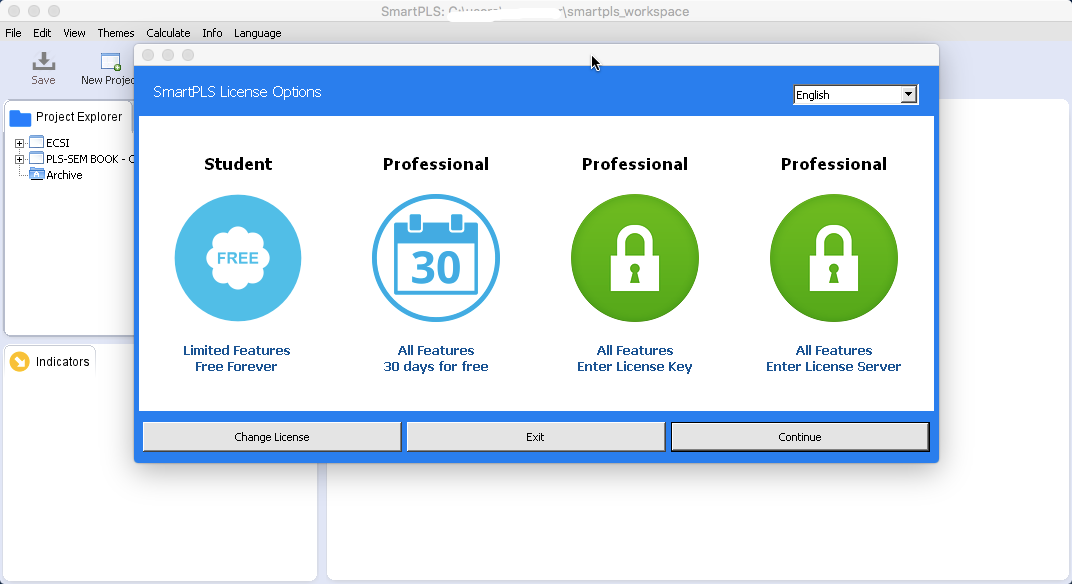Click the ECSI project icon
The image size is (1072, 584).
(37, 142)
